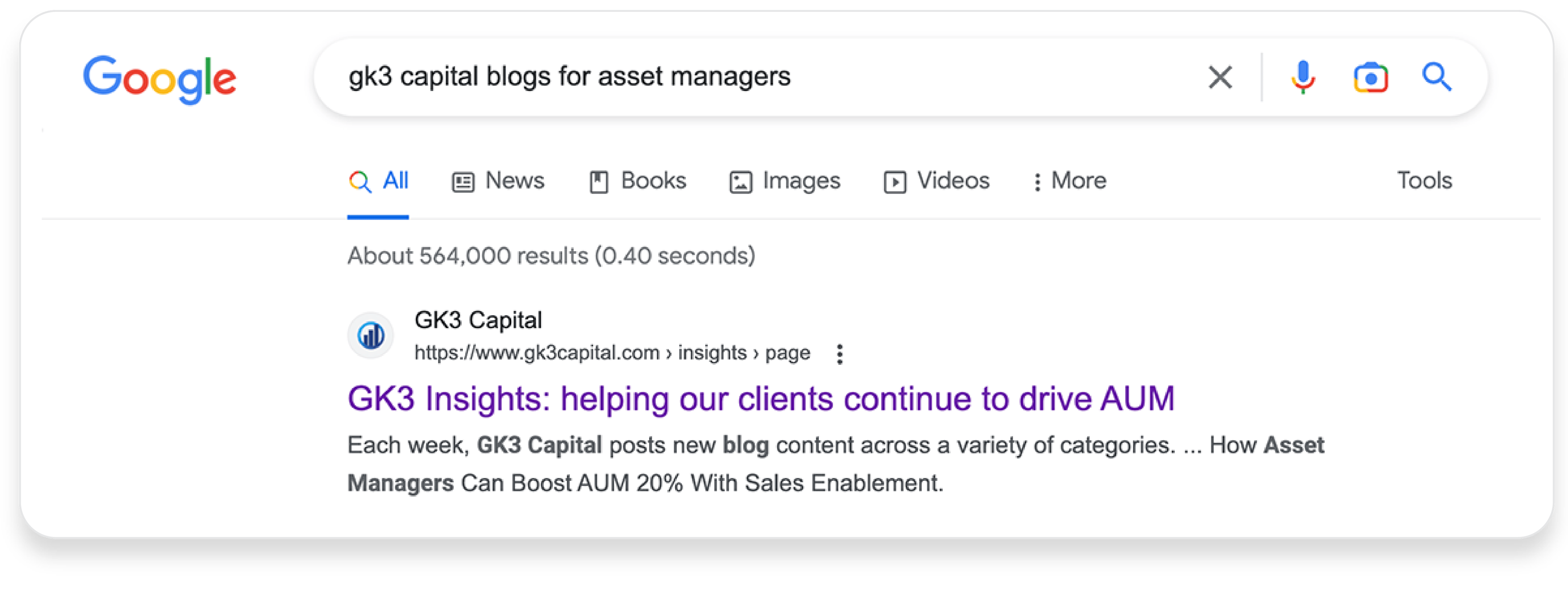Open Google Lens camera search

(1370, 77)
